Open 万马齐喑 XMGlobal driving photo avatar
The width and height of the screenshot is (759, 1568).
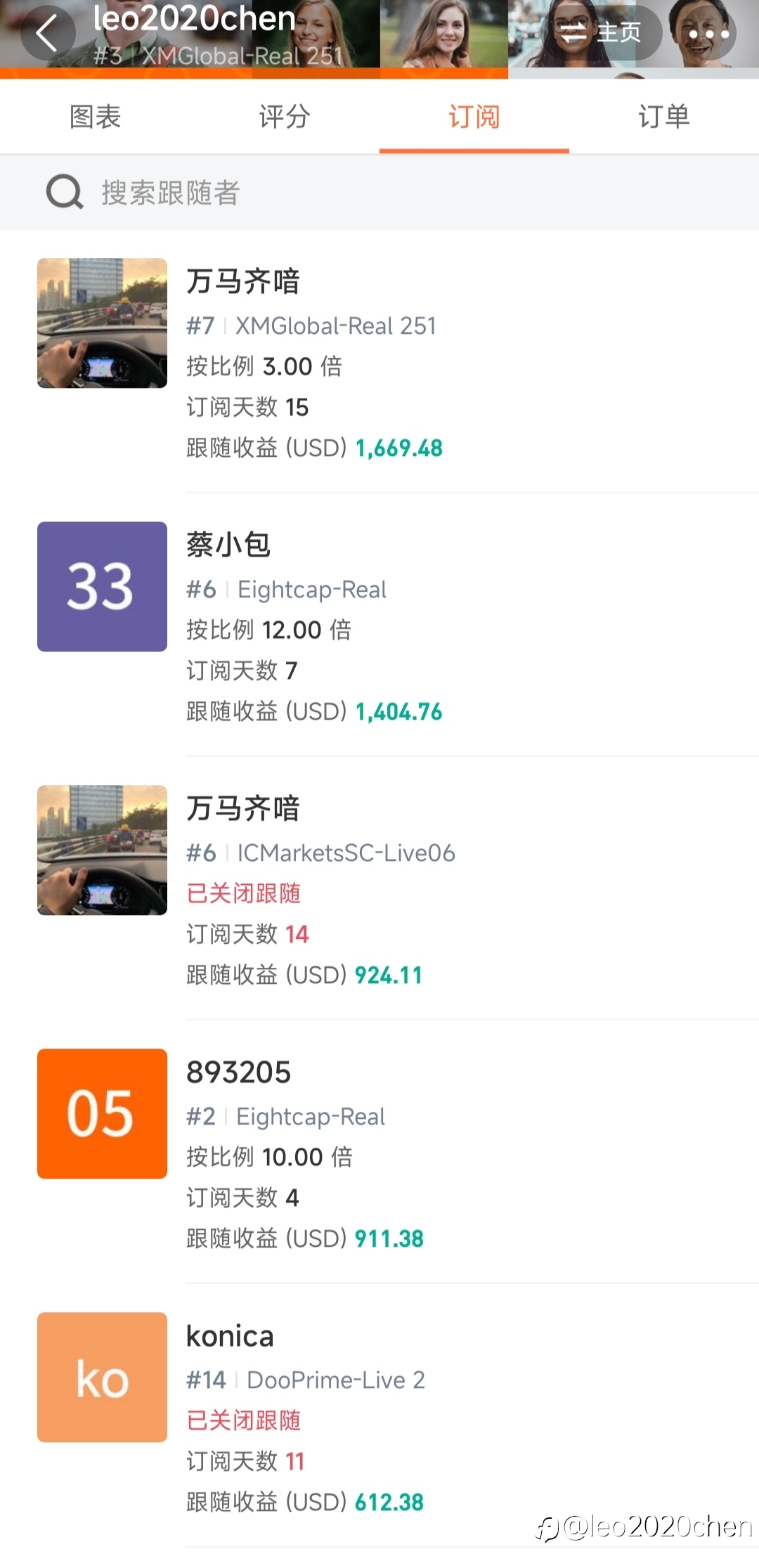click(102, 323)
